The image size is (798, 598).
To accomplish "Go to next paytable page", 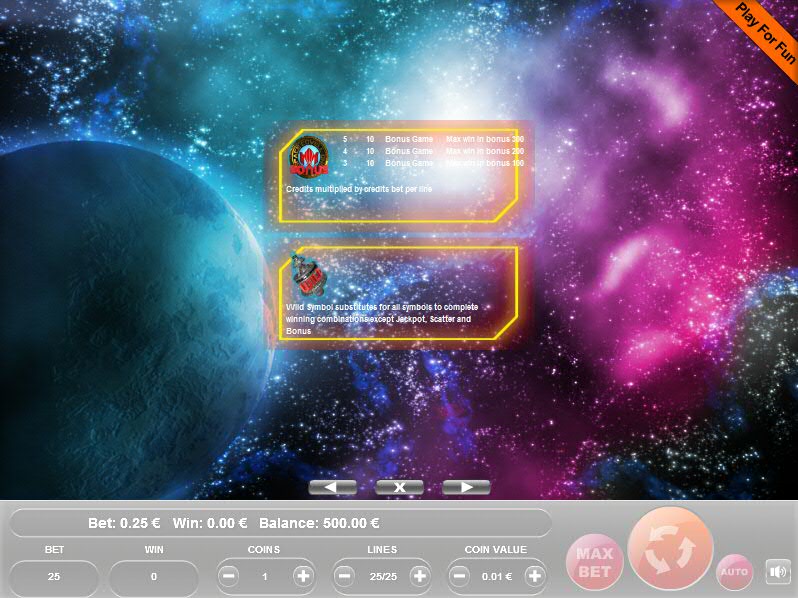I will pos(466,487).
